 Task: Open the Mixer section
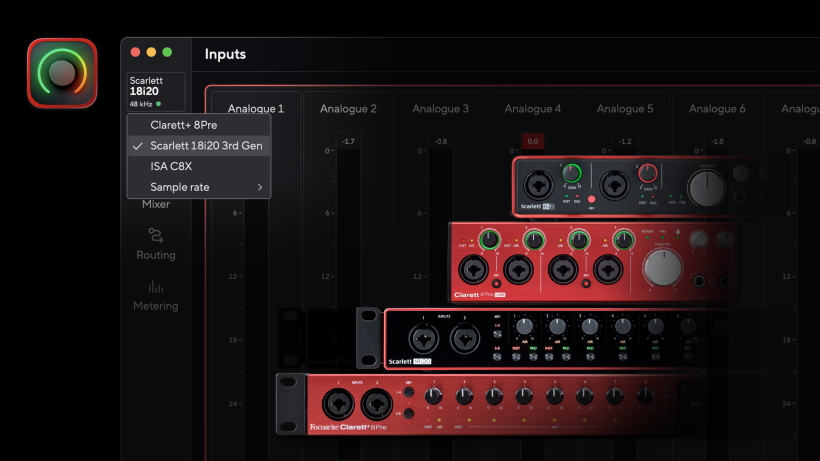pyautogui.click(x=156, y=204)
